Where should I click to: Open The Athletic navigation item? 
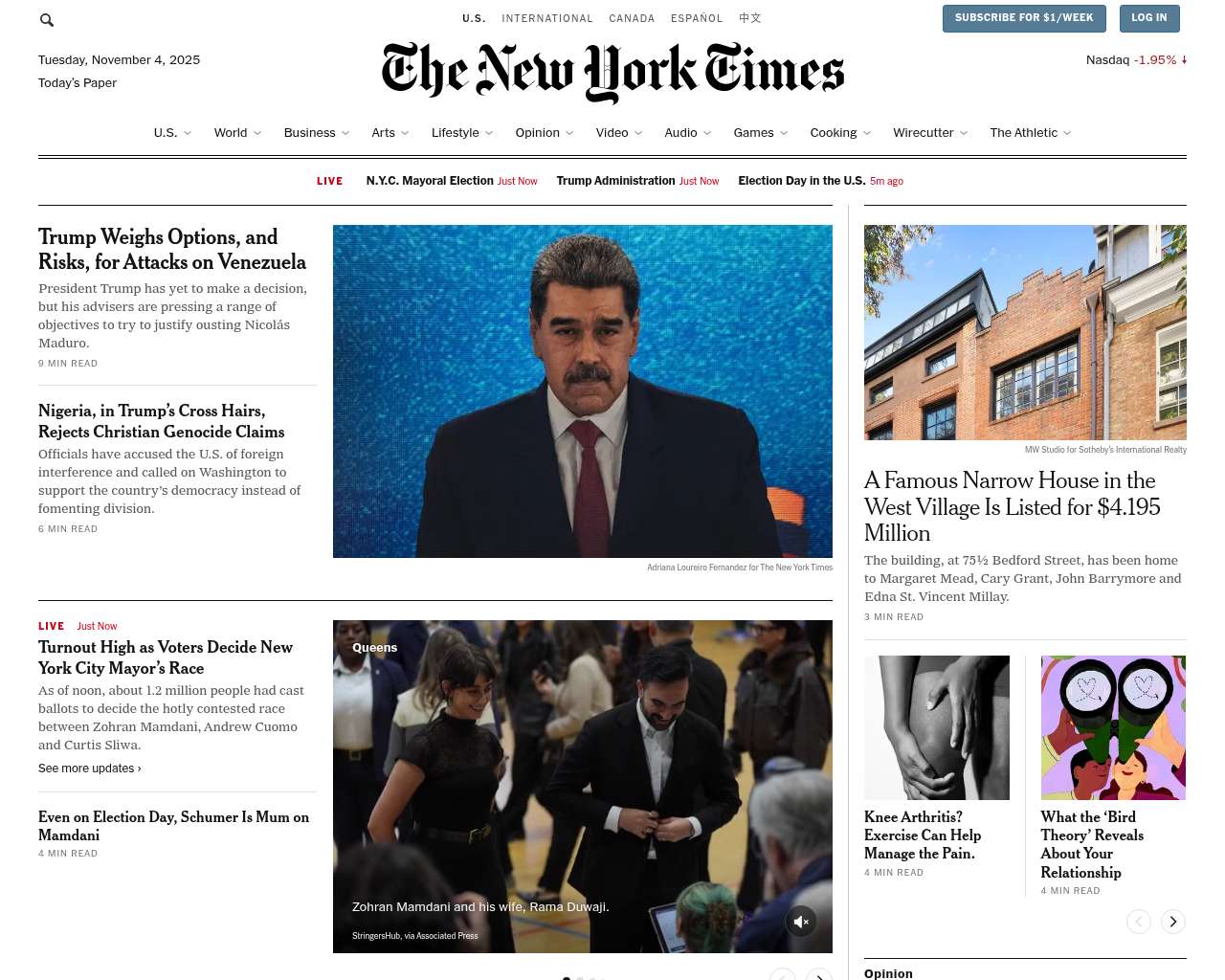coord(1031,133)
